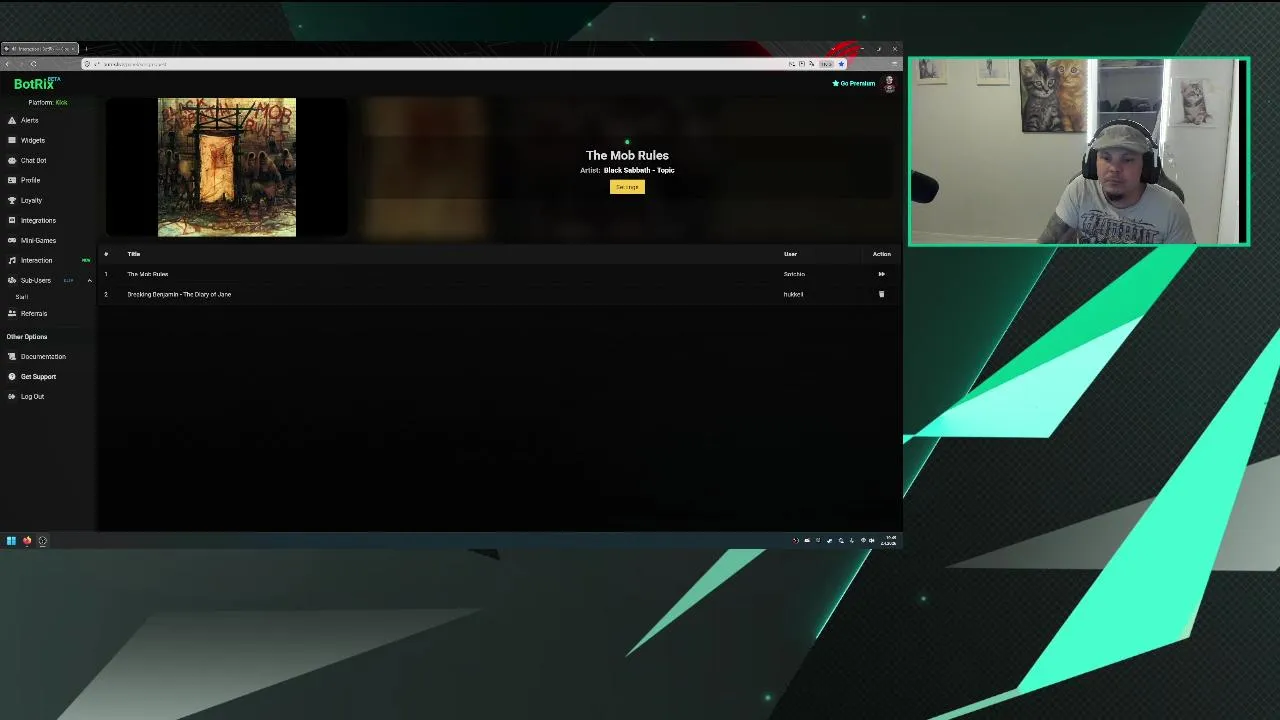Open a new browser tab with the plus icon
Screen dimensions: 1280x720
(86, 49)
